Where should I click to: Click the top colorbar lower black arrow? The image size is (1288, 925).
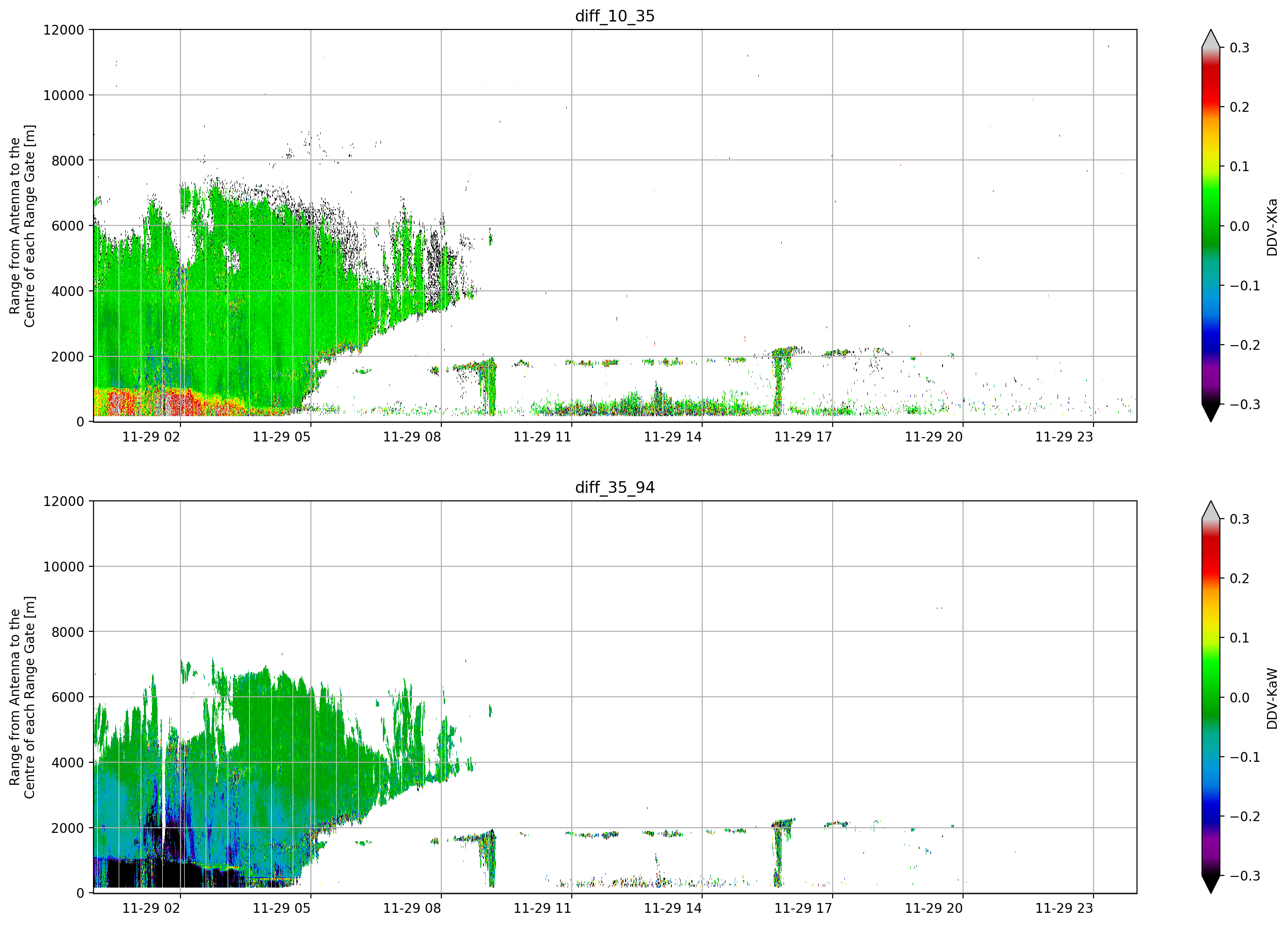click(1211, 412)
